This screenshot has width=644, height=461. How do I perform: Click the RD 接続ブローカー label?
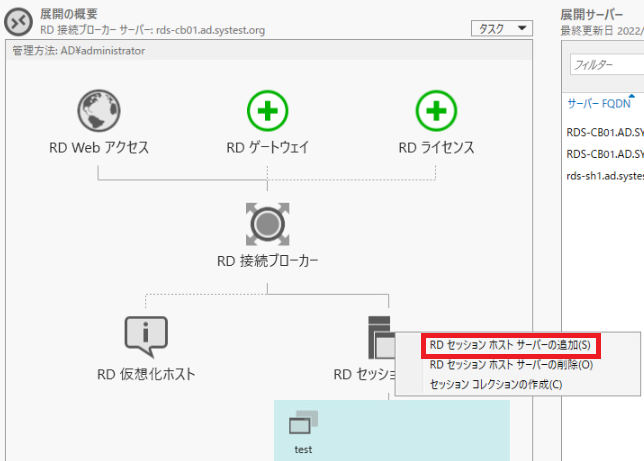[x=267, y=261]
